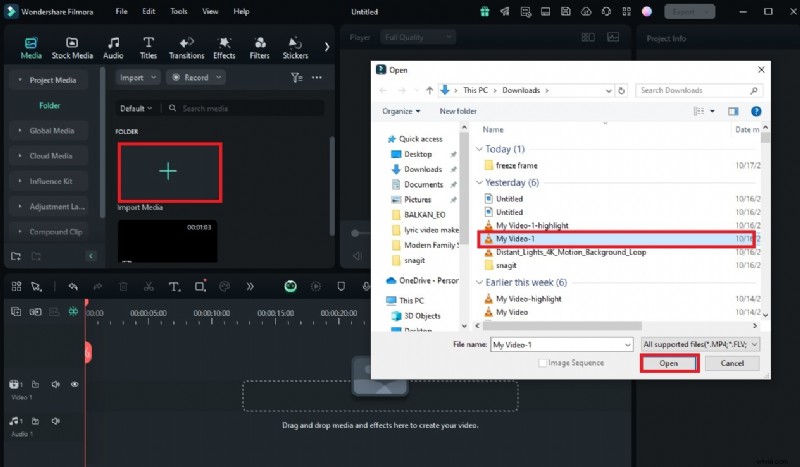
Task: Hide the Video 1 track with eye icon
Action: [74, 384]
